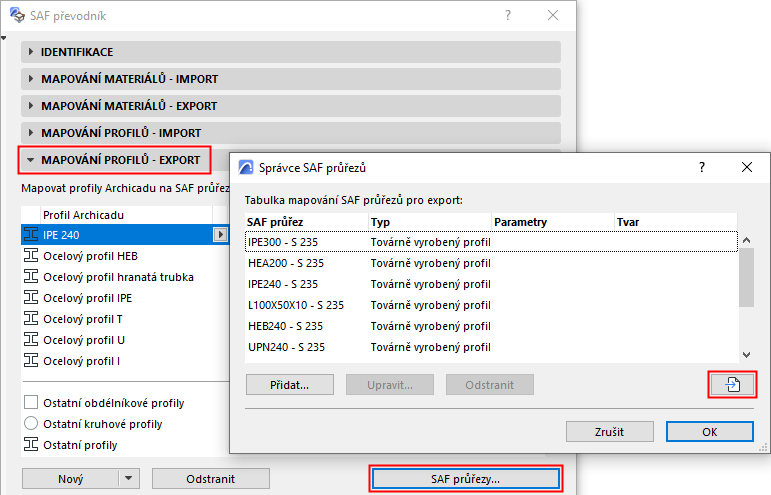The width and height of the screenshot is (771, 495).
Task: Click the Tvar column header
Action: tap(676, 222)
